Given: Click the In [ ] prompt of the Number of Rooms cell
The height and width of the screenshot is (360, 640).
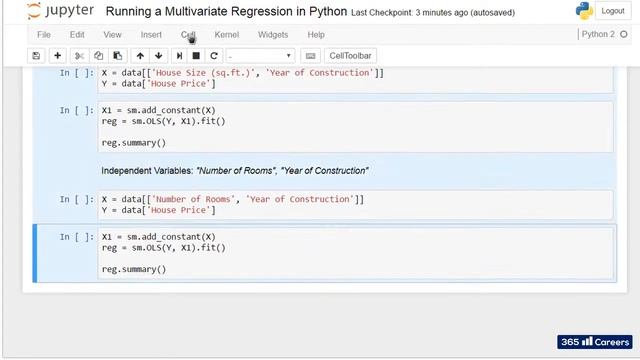Looking at the screenshot, I should click(77, 199).
